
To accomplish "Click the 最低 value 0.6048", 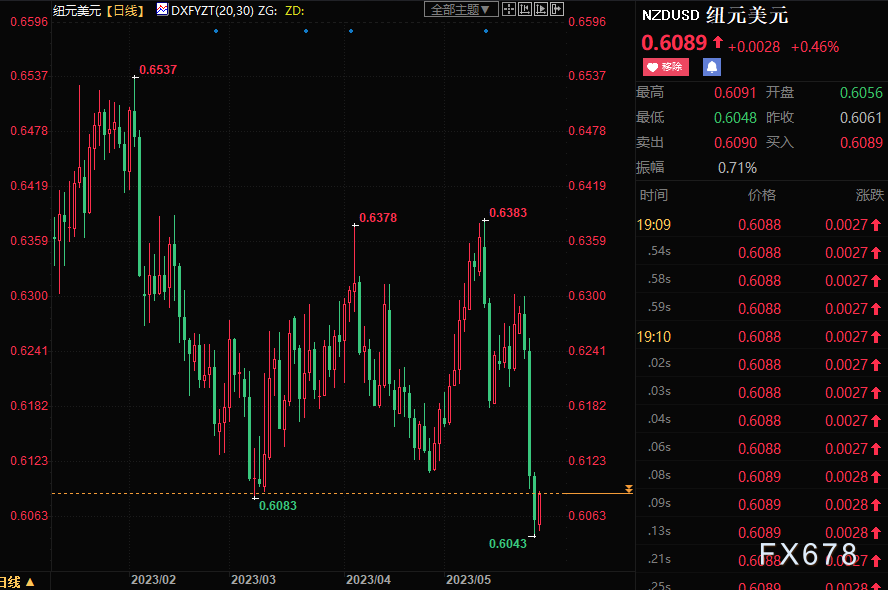I will tap(735, 118).
